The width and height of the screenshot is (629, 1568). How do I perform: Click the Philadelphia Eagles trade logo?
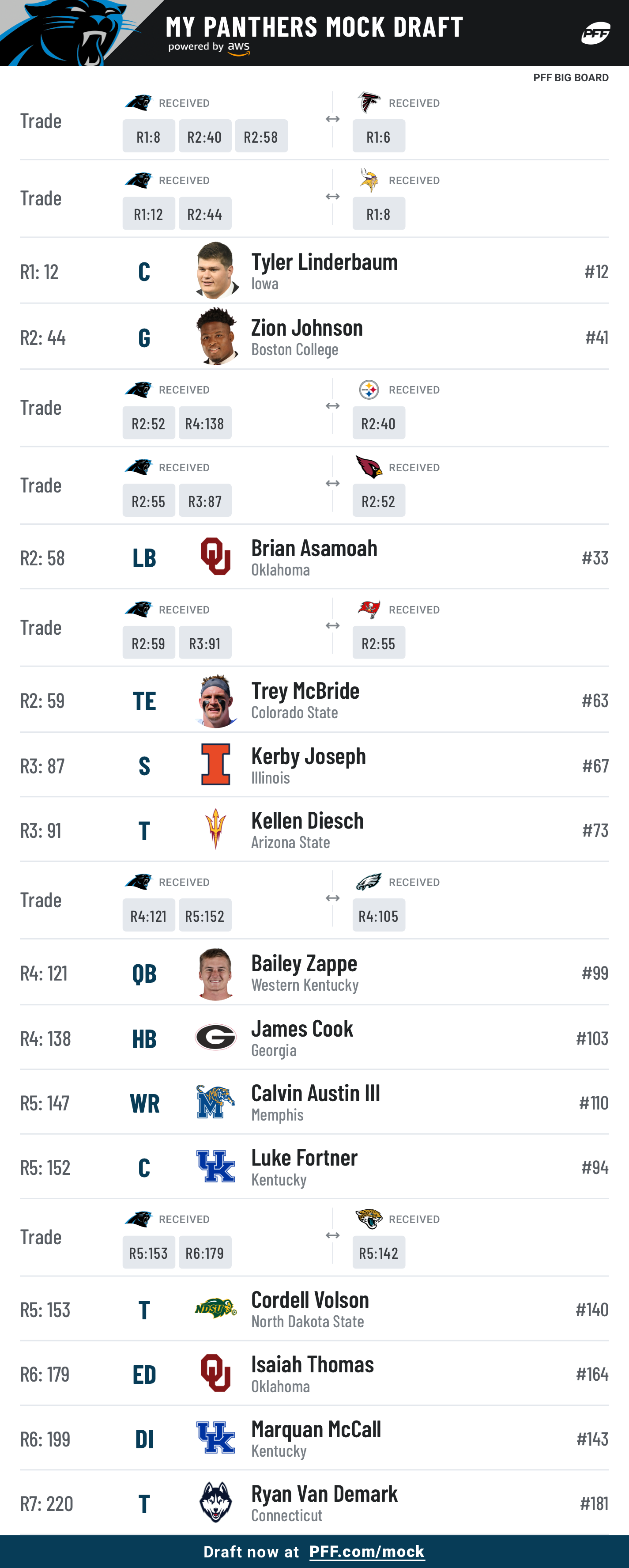point(369,881)
